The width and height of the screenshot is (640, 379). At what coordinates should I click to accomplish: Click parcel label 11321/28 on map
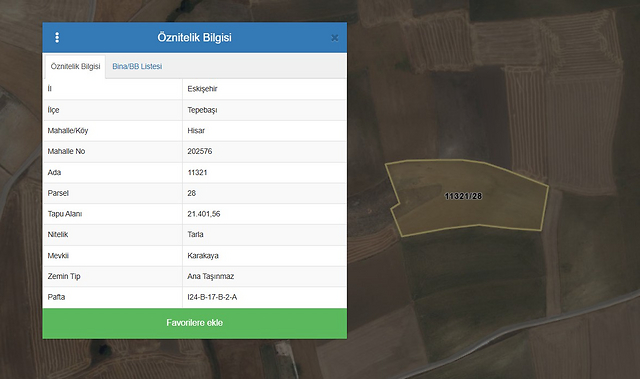pyautogui.click(x=463, y=196)
